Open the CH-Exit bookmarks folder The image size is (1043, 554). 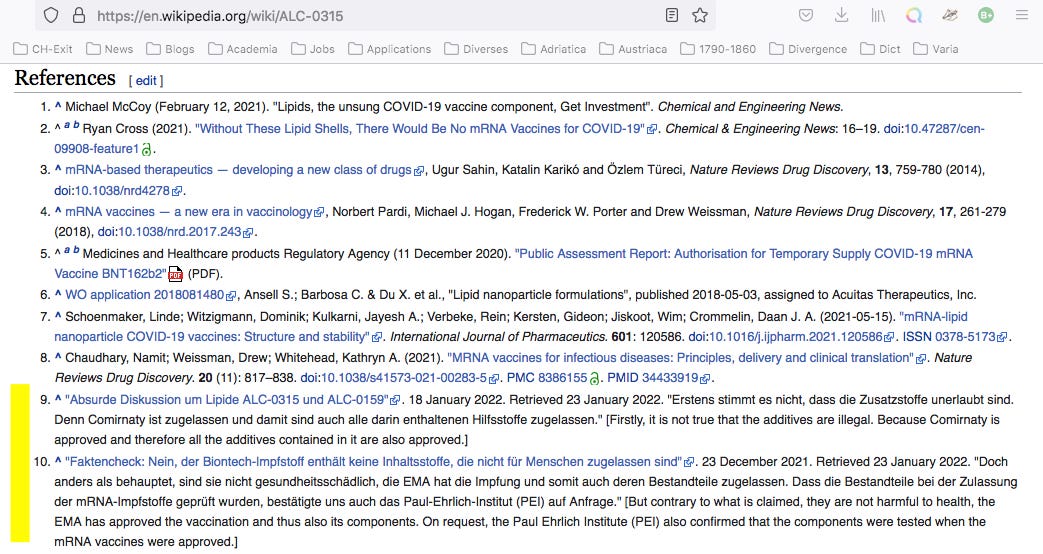pyautogui.click(x=43, y=49)
